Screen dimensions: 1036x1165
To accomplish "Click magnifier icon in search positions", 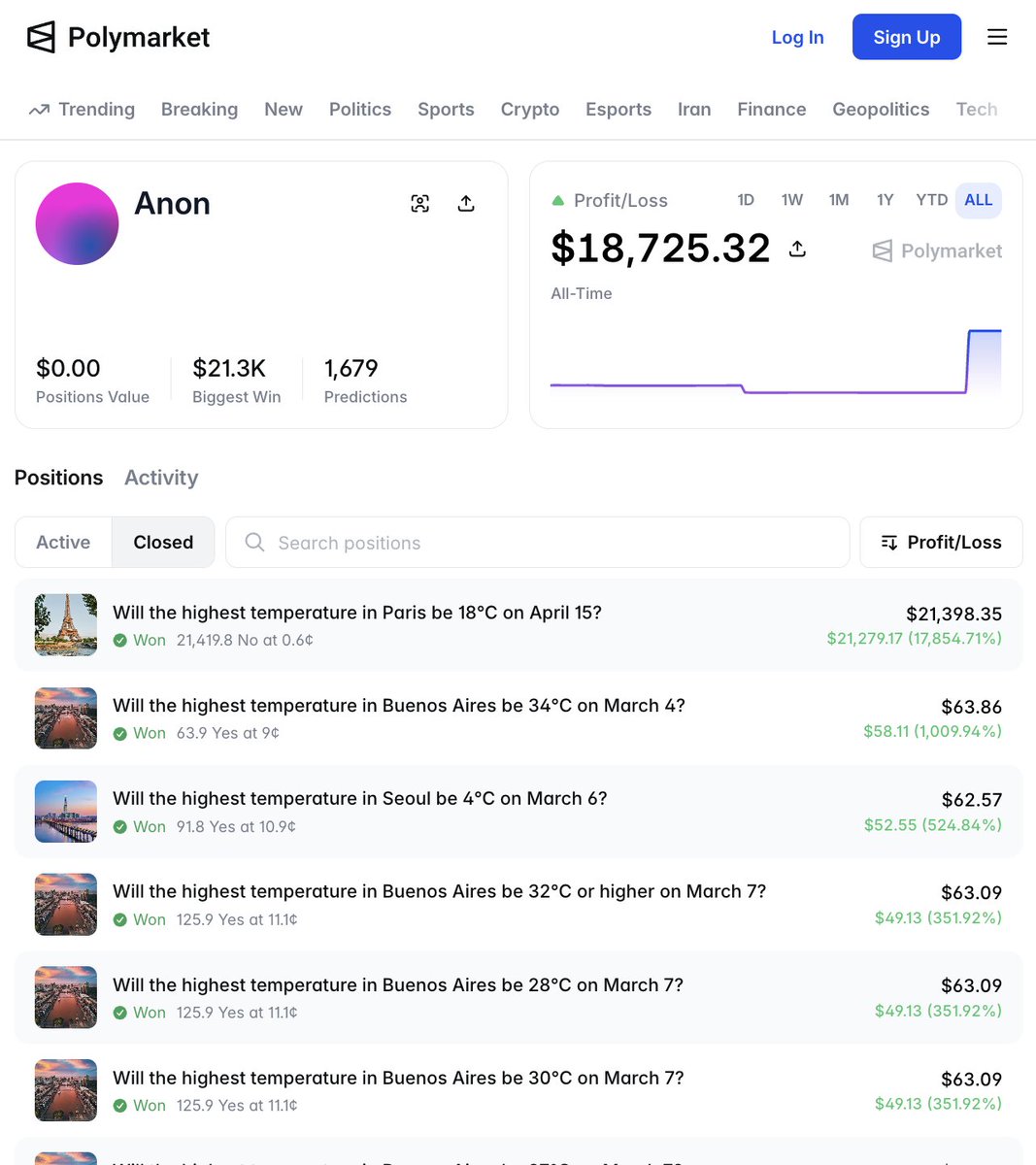I will [254, 542].
